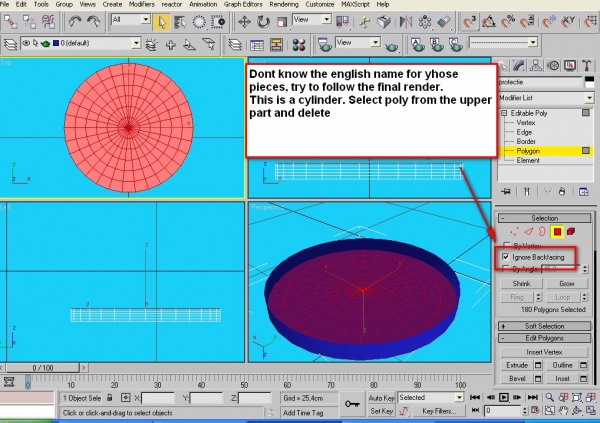Image resolution: width=600 pixels, height=423 pixels.
Task: Activate the Pan hand viewport icon
Action: tap(563, 411)
